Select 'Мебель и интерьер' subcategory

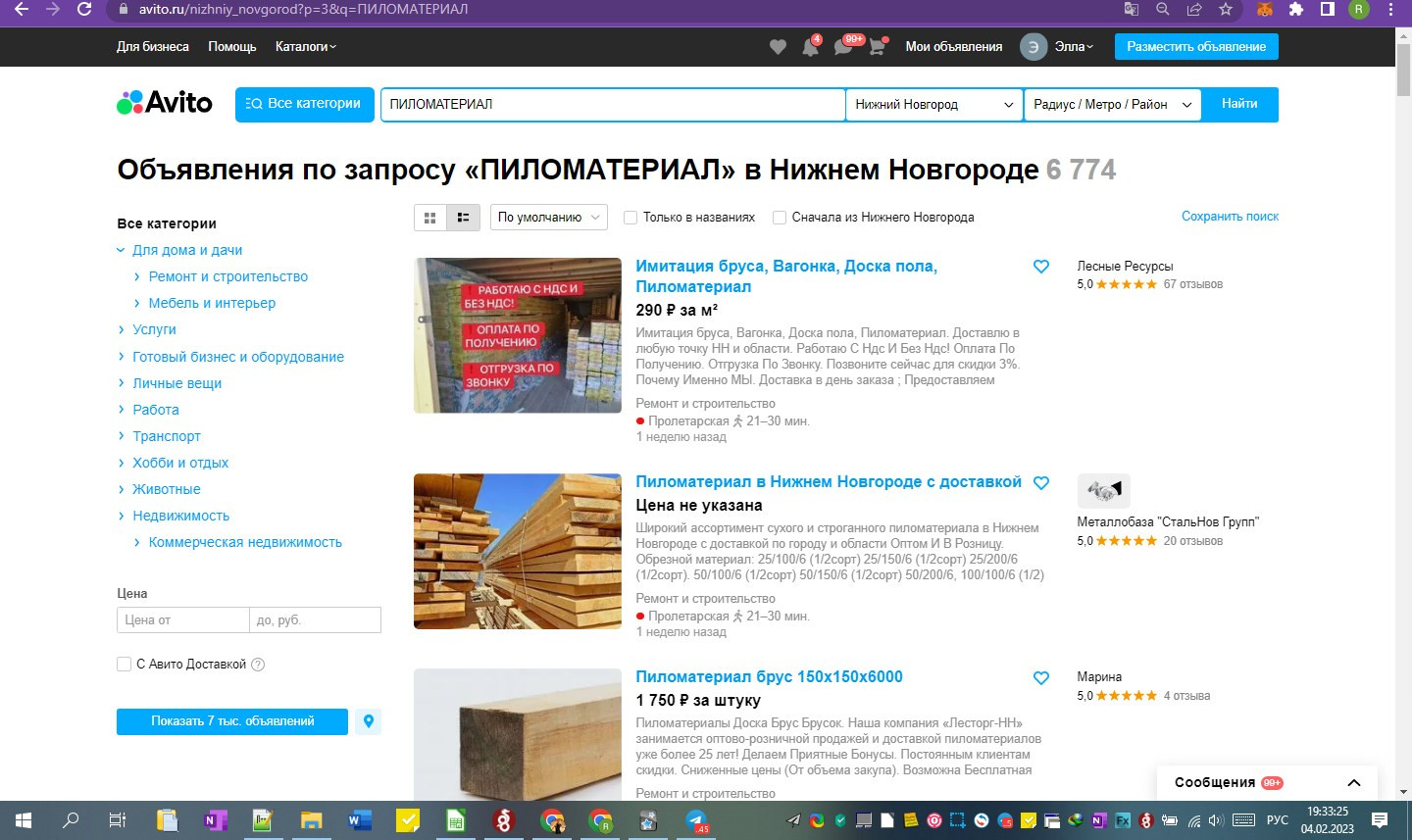point(212,304)
